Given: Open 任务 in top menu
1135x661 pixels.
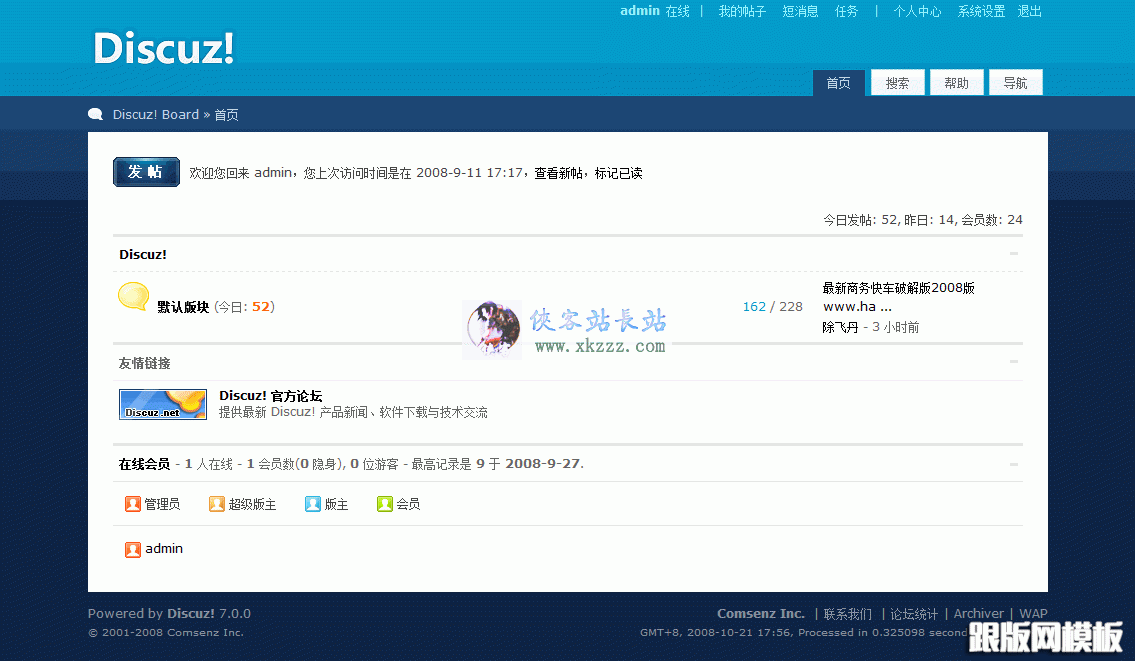Looking at the screenshot, I should click(846, 11).
